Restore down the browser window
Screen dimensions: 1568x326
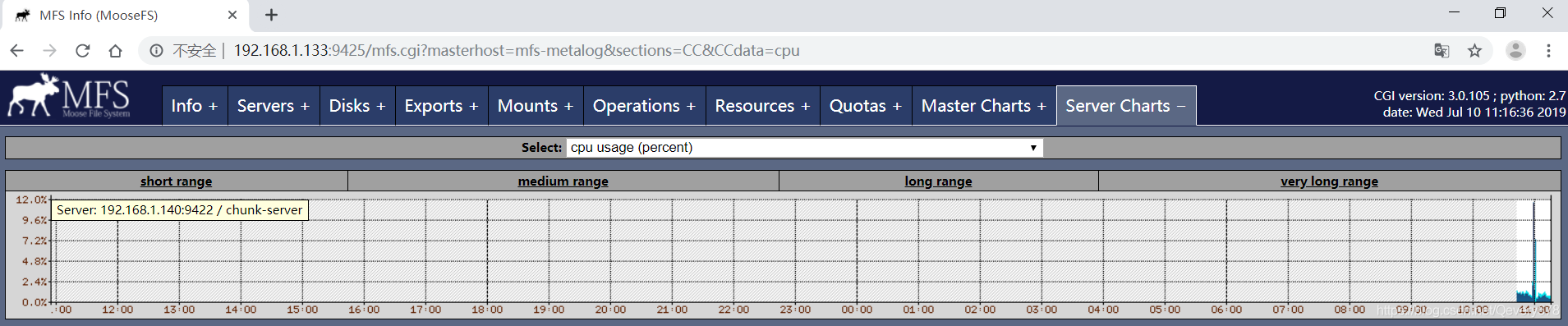point(1500,13)
